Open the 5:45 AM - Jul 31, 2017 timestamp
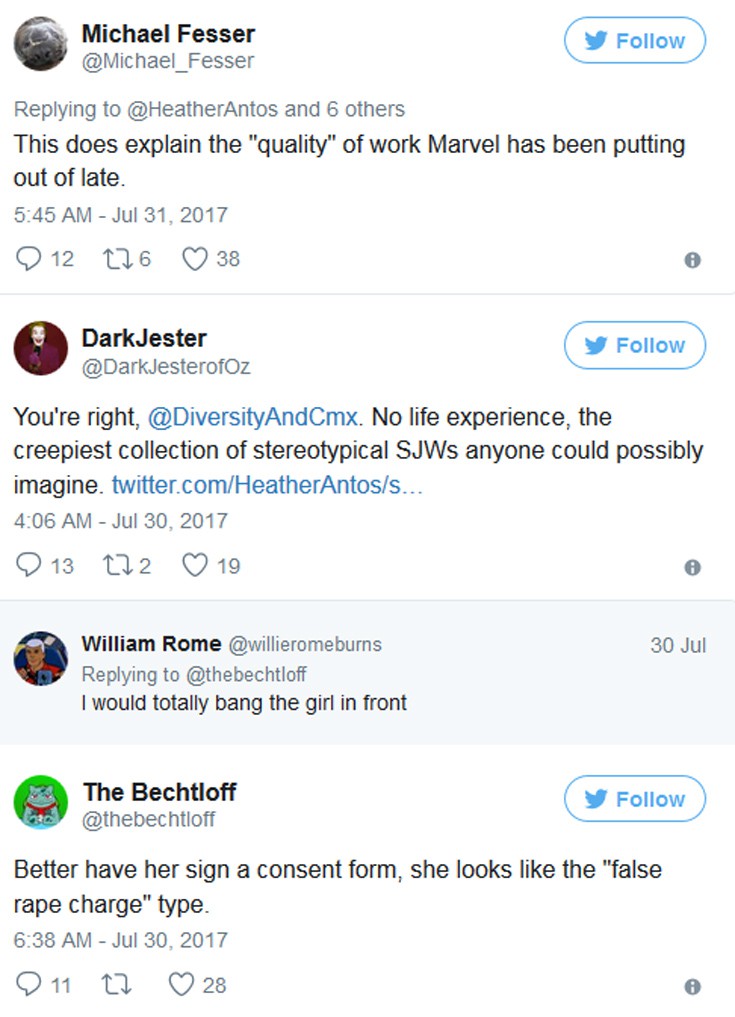The image size is (735, 1017). tap(121, 215)
